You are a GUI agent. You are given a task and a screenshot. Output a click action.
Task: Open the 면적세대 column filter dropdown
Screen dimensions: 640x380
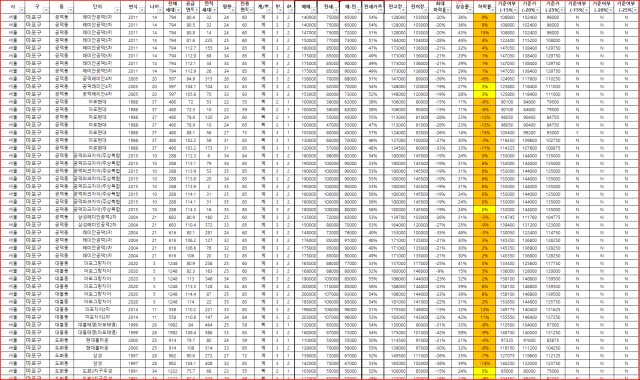pos(214,10)
